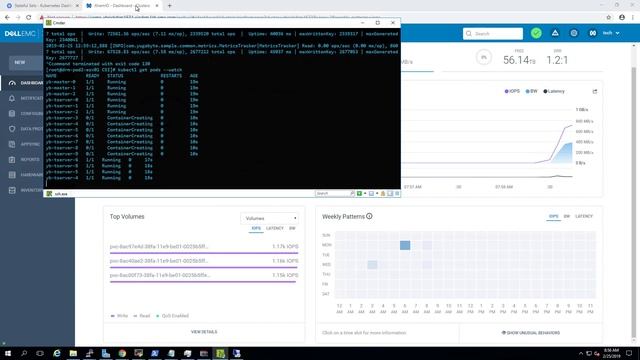Open File Explorer from the taskbar
Viewport: 640px width, 360px height.
[73, 353]
